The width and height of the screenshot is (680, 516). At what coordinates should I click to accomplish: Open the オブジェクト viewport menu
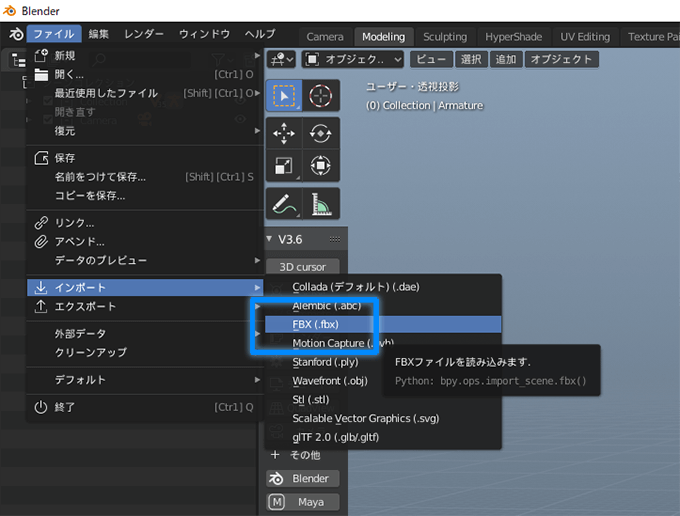pos(562,59)
